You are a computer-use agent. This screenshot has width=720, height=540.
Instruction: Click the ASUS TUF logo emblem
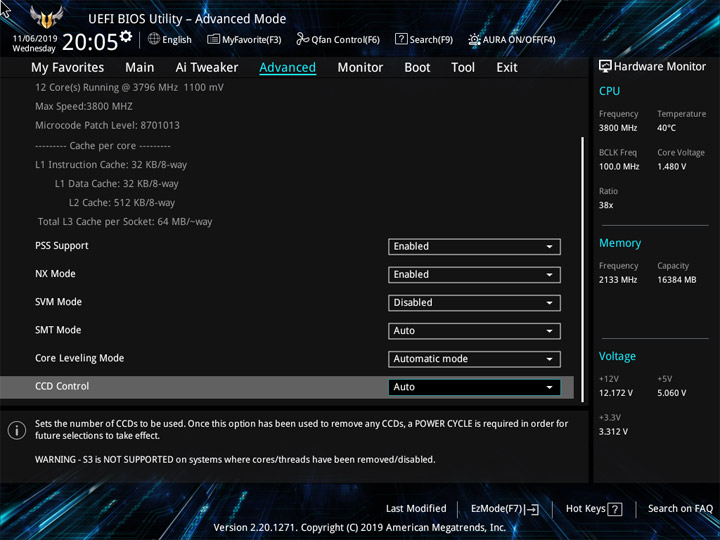point(46,17)
